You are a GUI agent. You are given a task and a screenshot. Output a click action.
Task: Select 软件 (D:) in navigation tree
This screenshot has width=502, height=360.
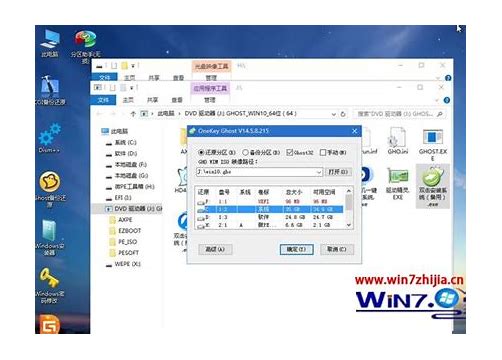click(x=125, y=154)
